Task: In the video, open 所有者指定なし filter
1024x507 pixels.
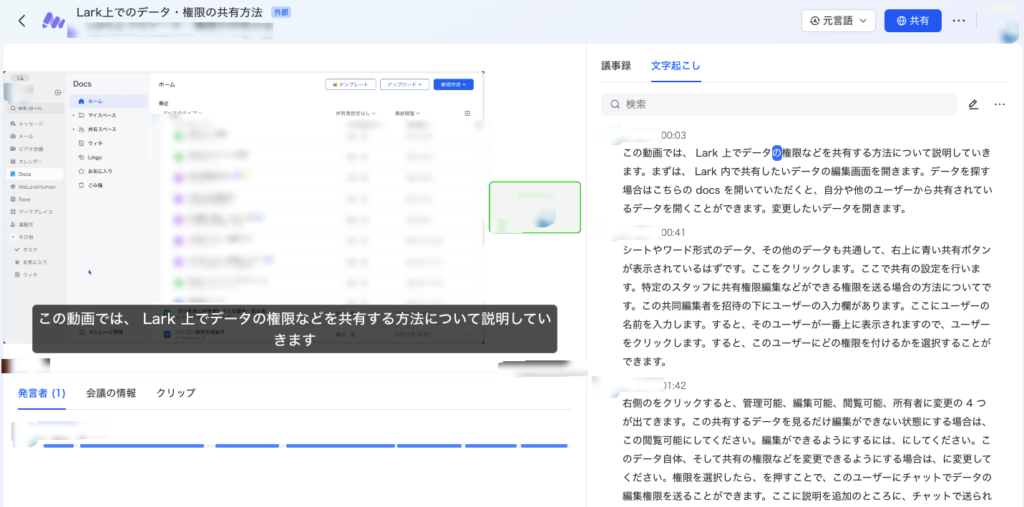Action: point(356,114)
